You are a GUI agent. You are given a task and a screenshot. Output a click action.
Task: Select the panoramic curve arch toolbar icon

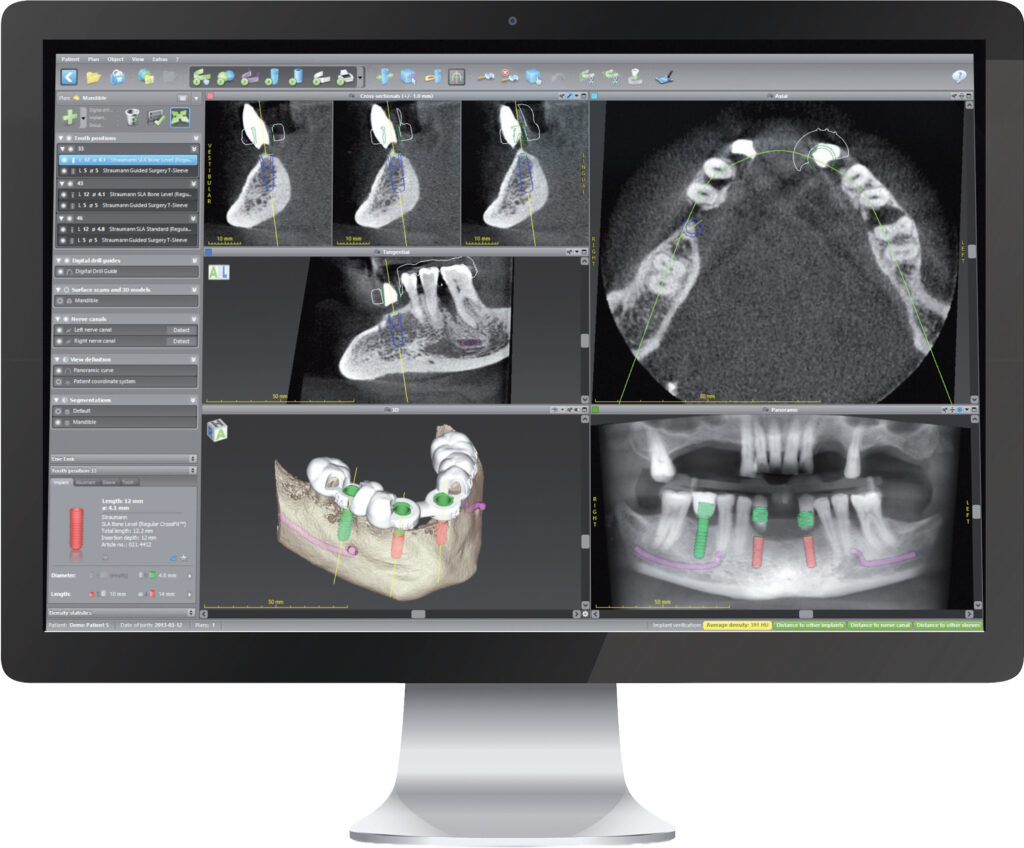[x=458, y=76]
